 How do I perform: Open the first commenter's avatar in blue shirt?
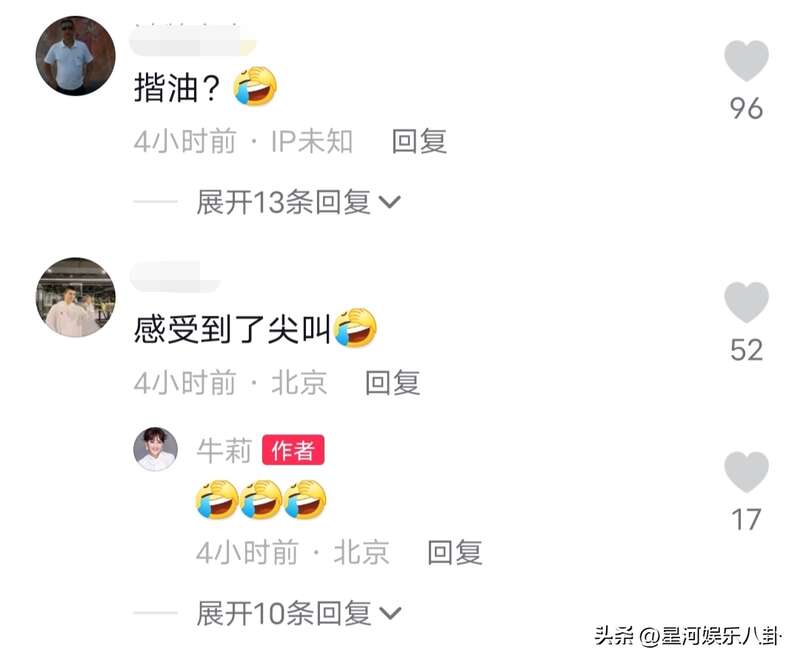pyautogui.click(x=76, y=56)
